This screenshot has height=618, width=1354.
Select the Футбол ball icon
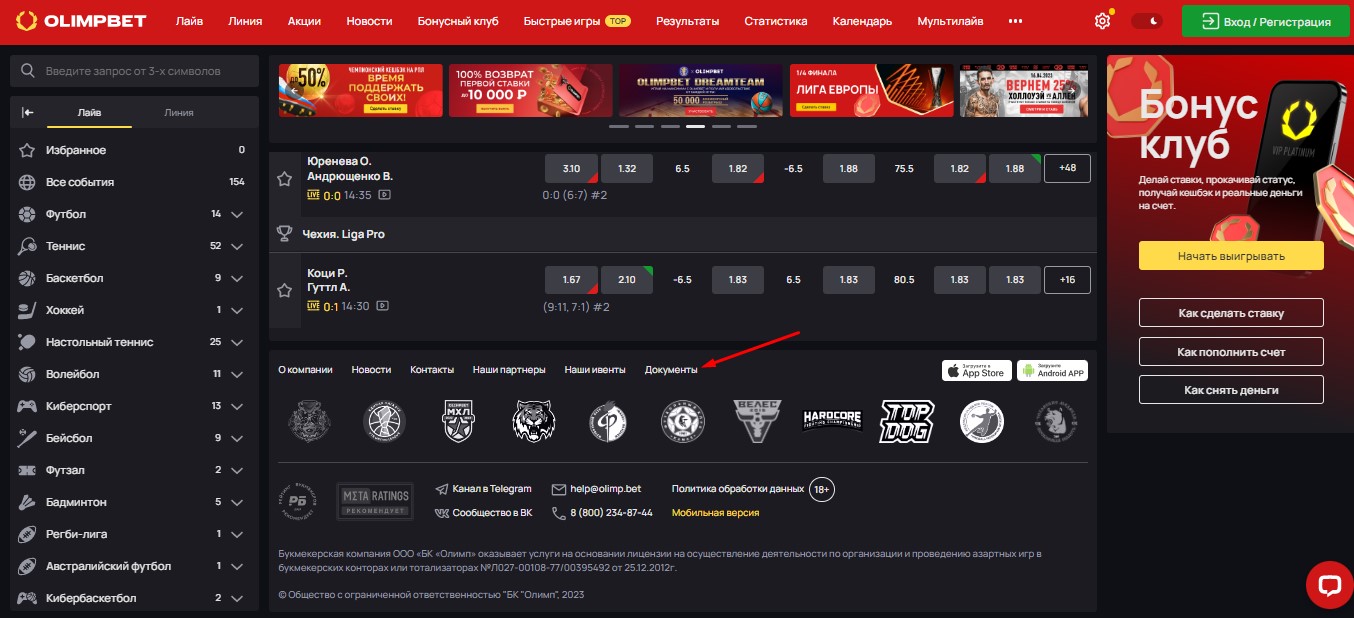(28, 214)
